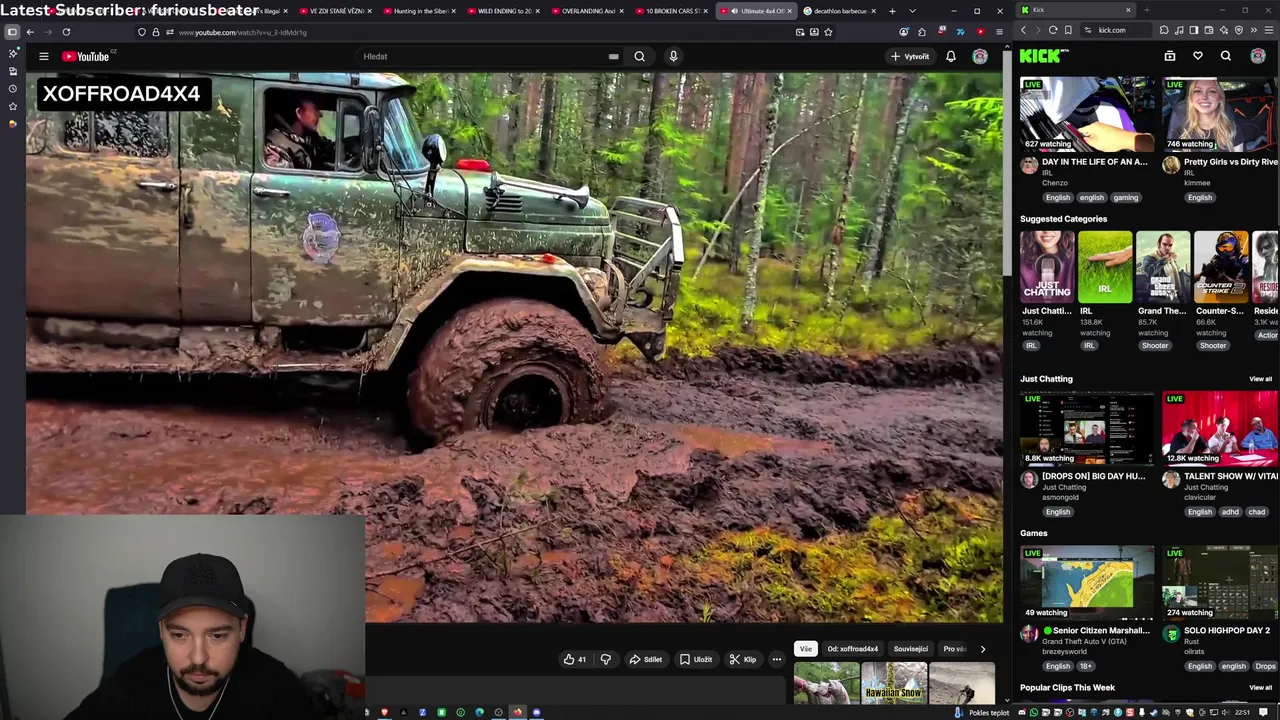Open the Just Chatting category card
Viewport: 1280px width, 720px height.
tap(1047, 267)
